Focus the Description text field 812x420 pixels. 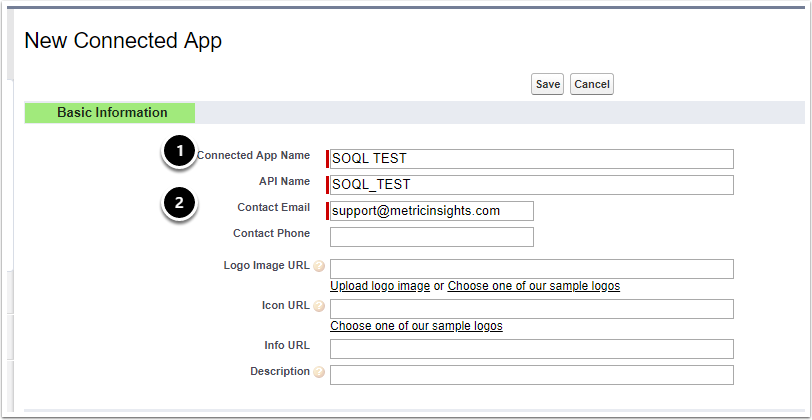coord(531,375)
